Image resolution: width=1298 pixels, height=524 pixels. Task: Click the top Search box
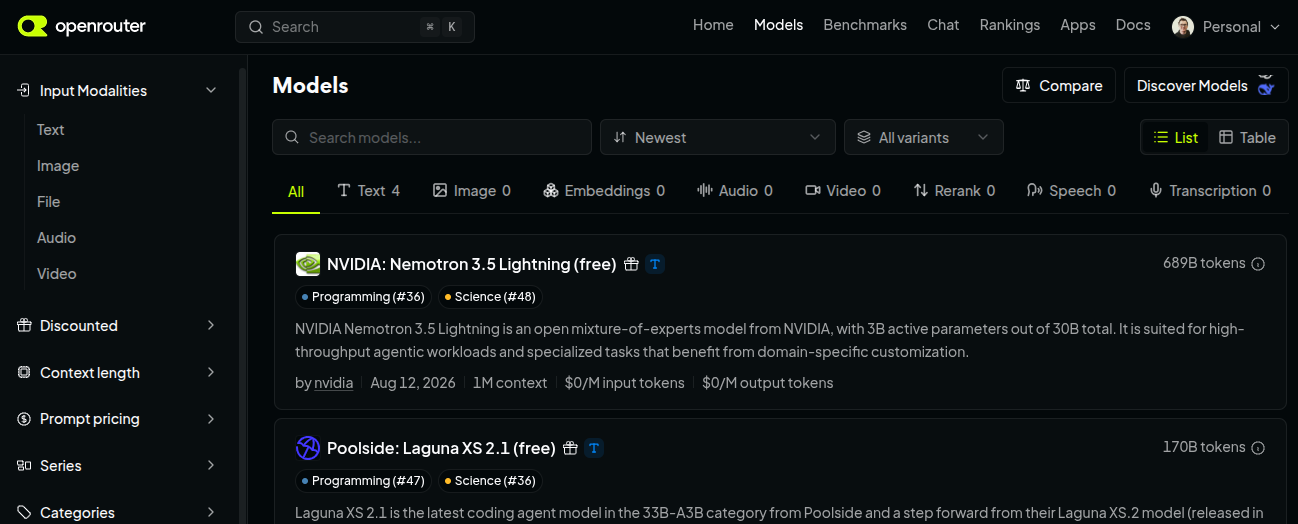pos(355,27)
